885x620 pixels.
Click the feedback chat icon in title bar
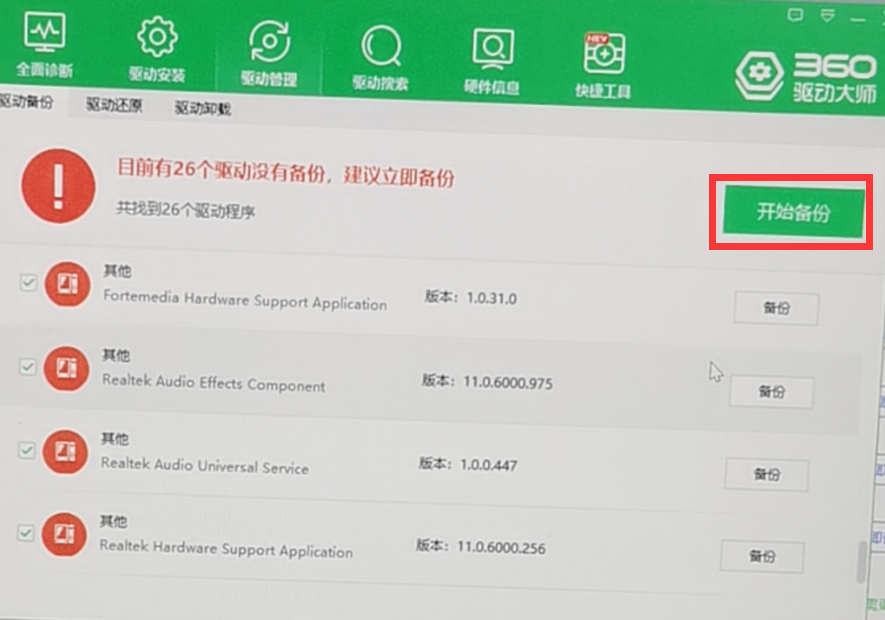[795, 15]
